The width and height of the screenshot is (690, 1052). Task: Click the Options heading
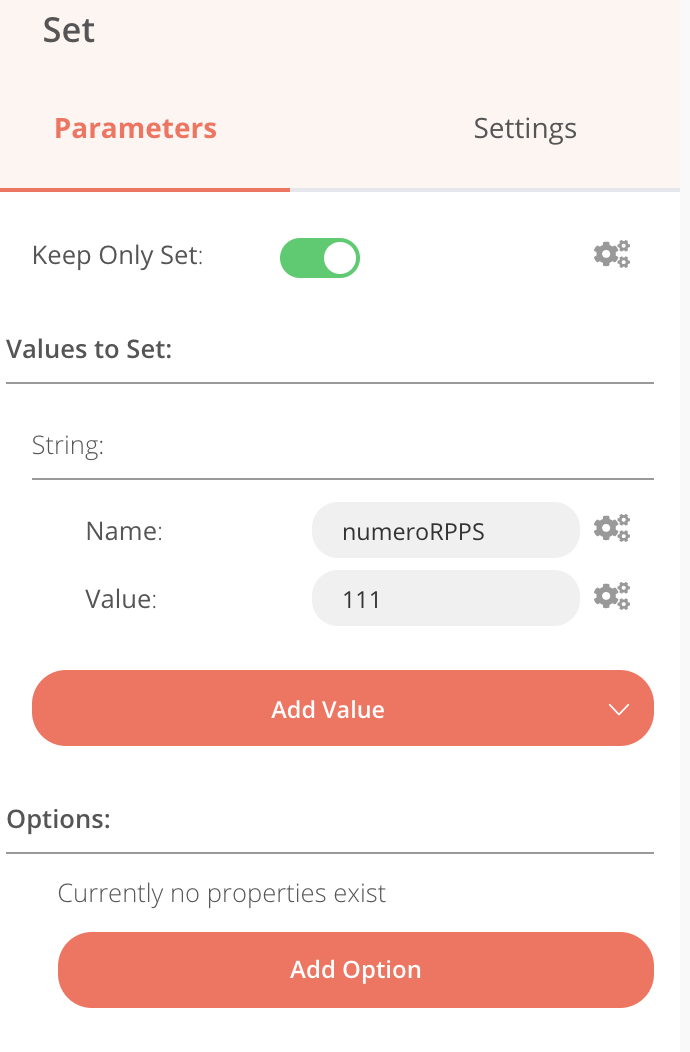pyautogui.click(x=58, y=819)
